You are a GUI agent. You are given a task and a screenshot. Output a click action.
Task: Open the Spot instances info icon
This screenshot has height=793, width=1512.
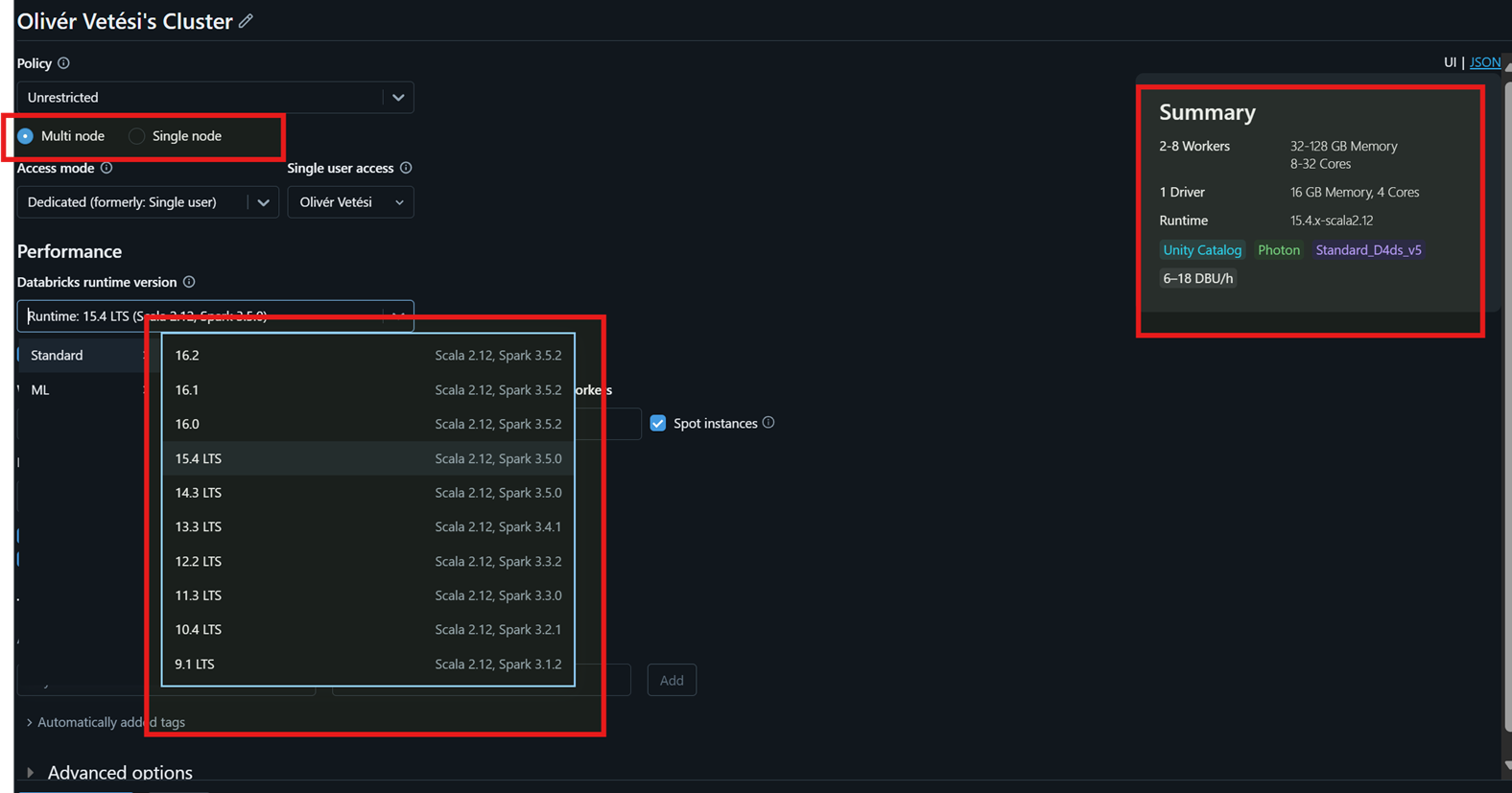tap(768, 423)
